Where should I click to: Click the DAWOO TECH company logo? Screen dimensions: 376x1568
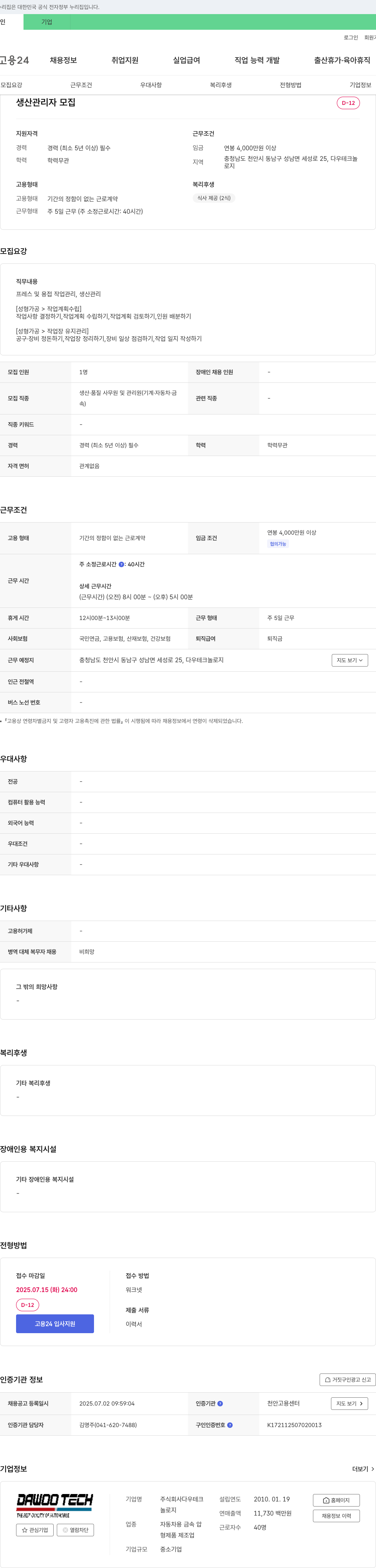pyautogui.click(x=55, y=1505)
